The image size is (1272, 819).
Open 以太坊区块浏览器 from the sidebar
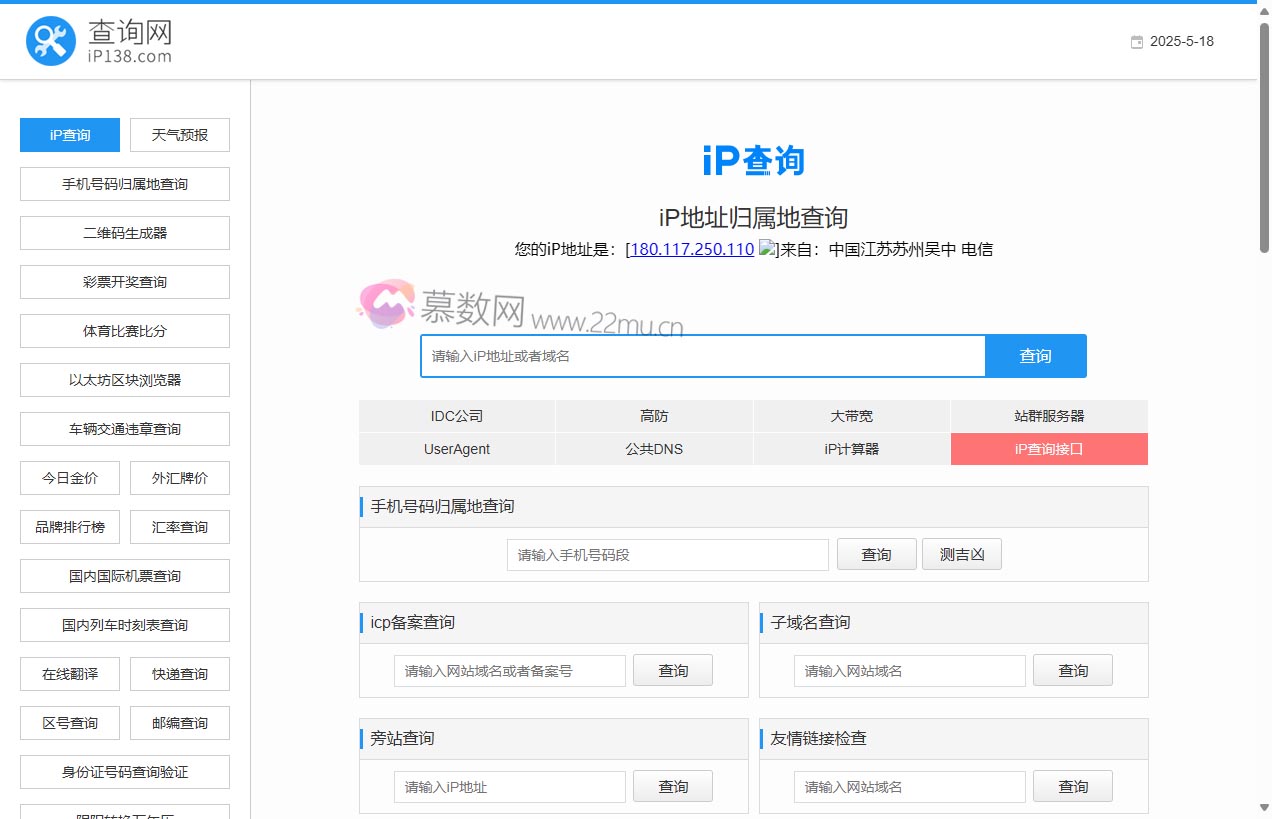pos(124,379)
